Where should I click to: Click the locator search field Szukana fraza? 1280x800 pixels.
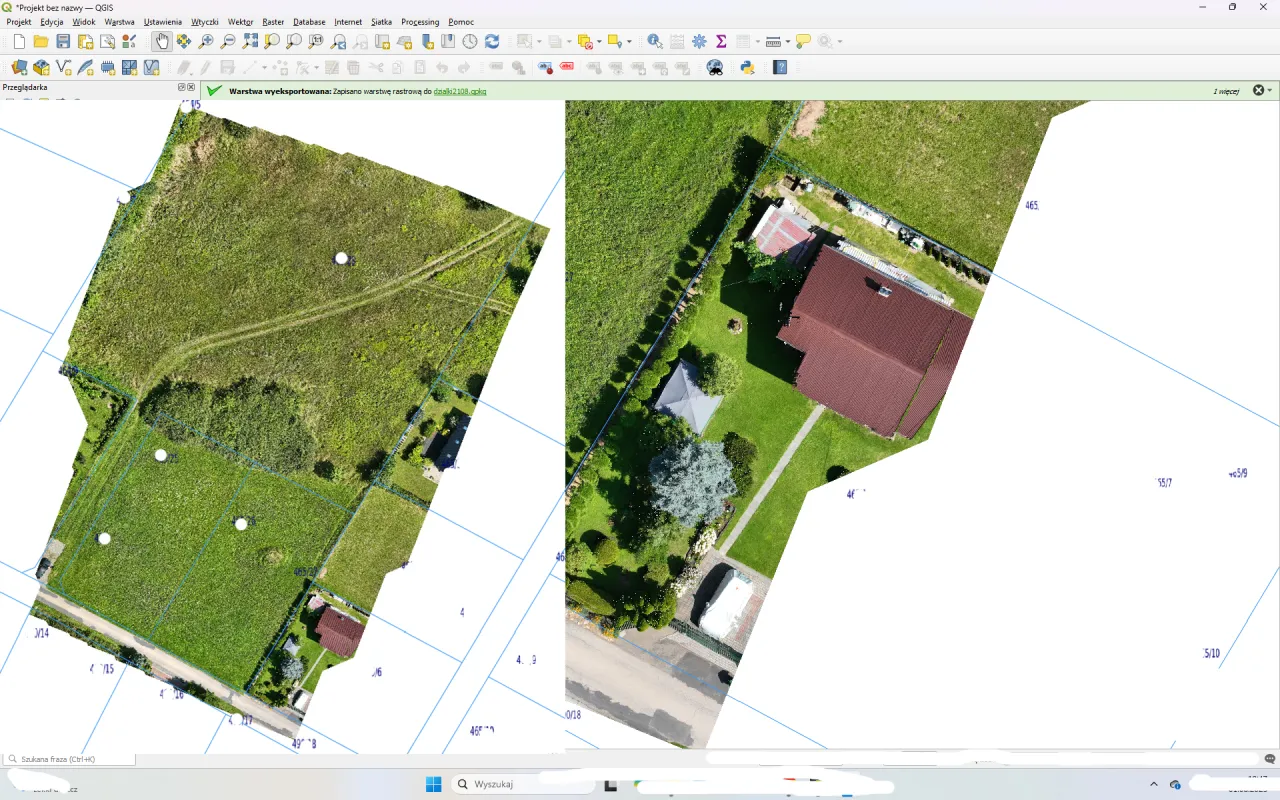(65, 758)
